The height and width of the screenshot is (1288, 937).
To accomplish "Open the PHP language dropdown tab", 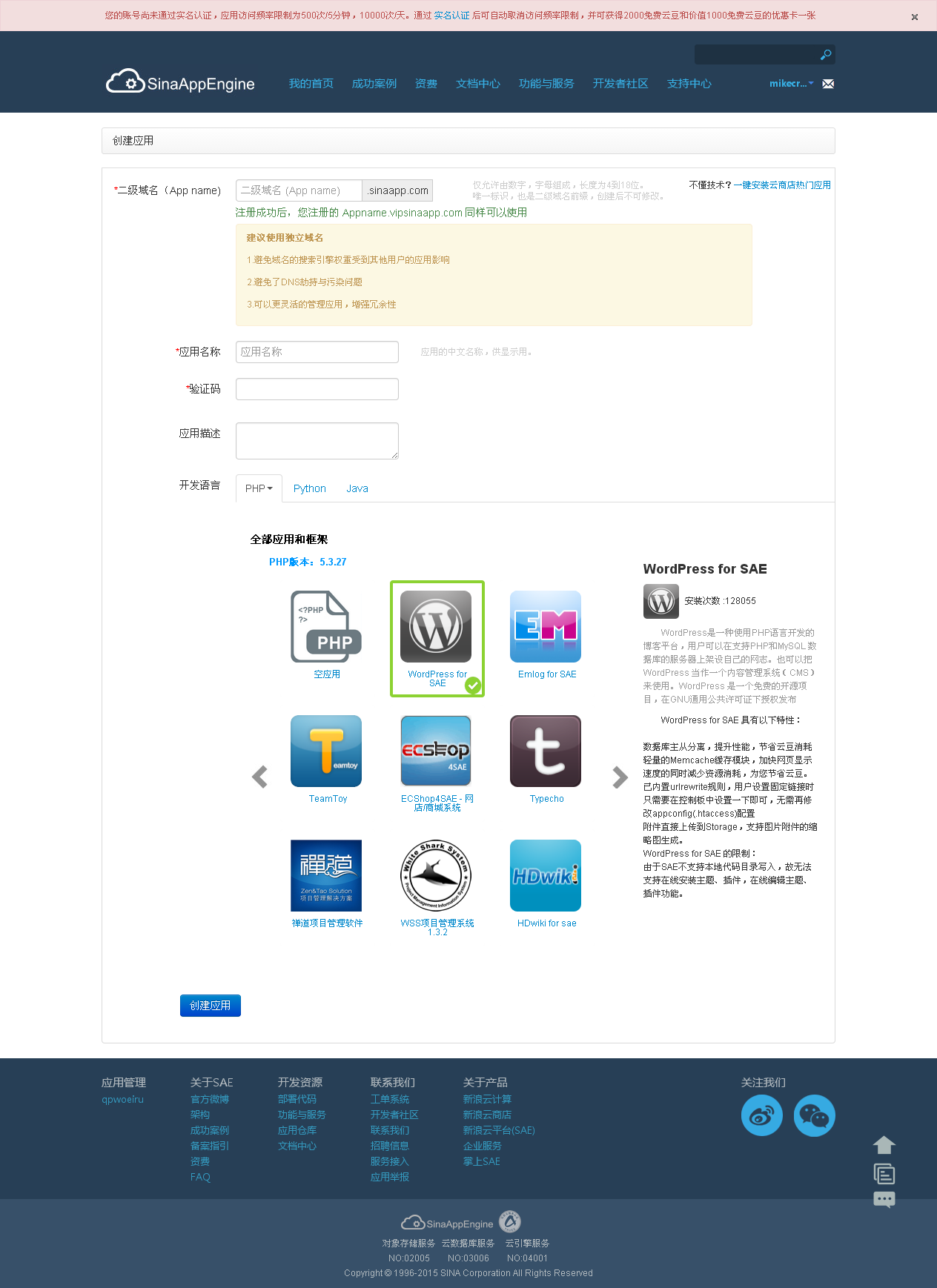I will point(259,488).
